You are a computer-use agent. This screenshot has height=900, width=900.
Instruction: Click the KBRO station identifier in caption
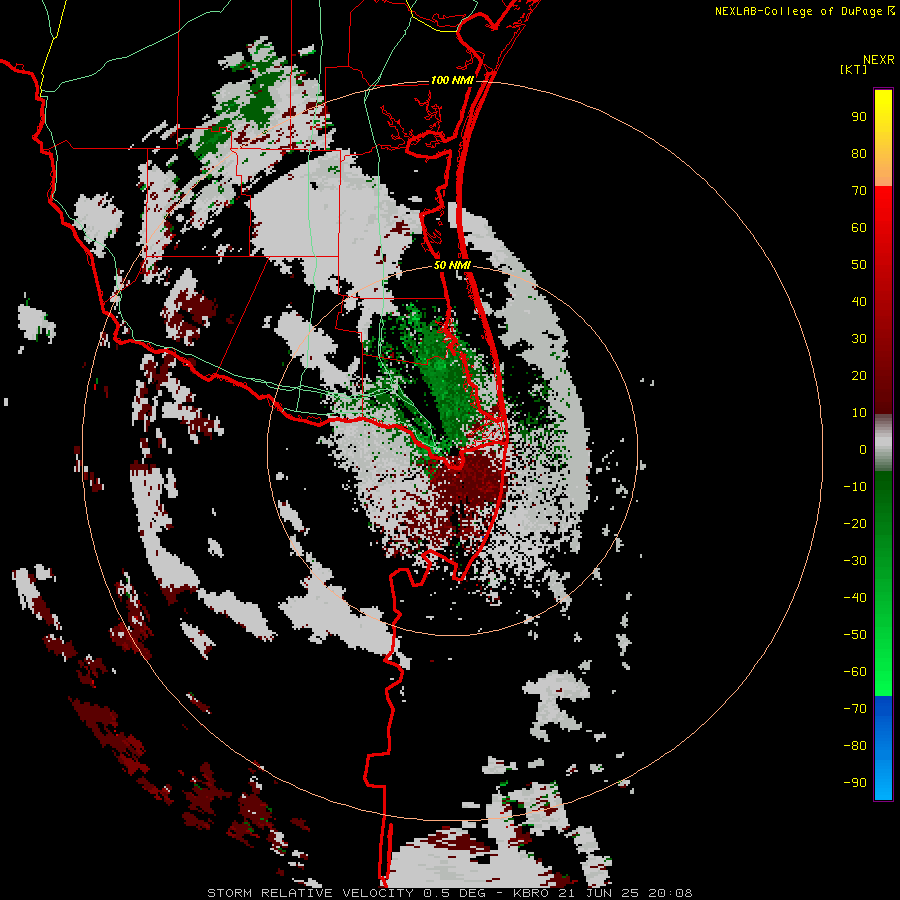click(x=532, y=893)
